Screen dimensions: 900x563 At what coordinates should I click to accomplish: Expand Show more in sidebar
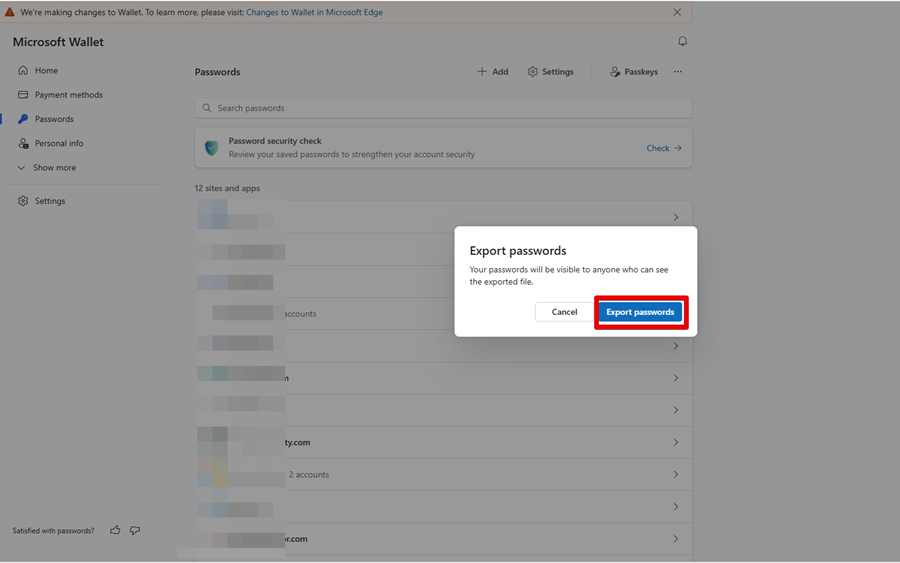(x=53, y=168)
